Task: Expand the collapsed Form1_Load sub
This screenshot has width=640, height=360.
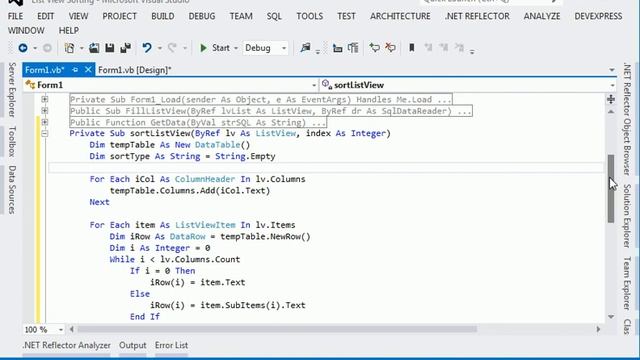Action: point(44,99)
